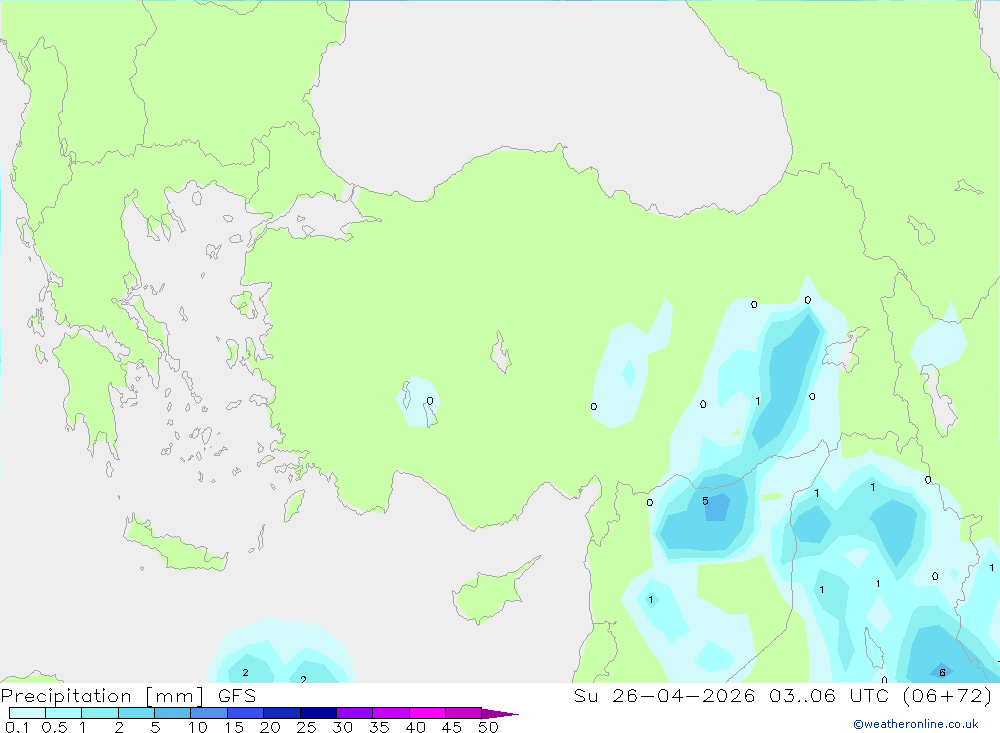Click the '25' legend scale label
The height and width of the screenshot is (733, 1000).
pyautogui.click(x=306, y=727)
